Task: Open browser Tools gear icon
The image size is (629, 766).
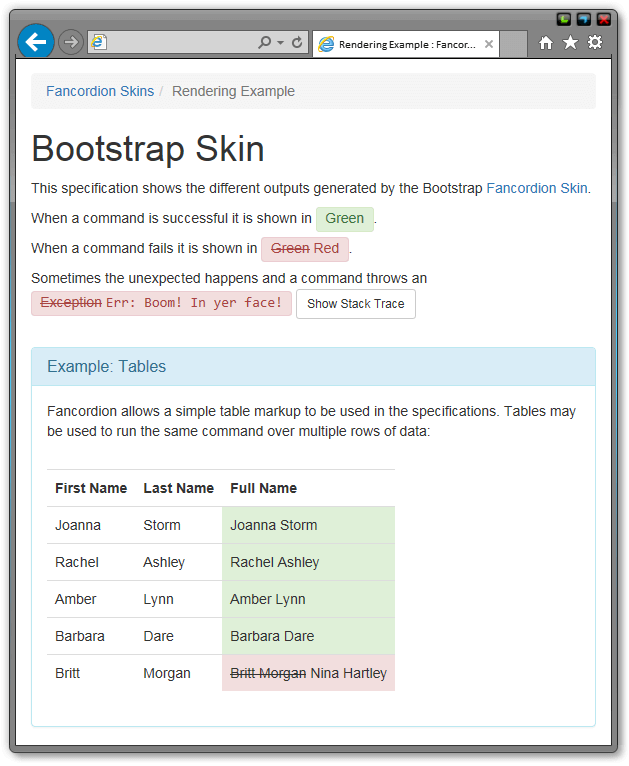Action: (x=595, y=43)
